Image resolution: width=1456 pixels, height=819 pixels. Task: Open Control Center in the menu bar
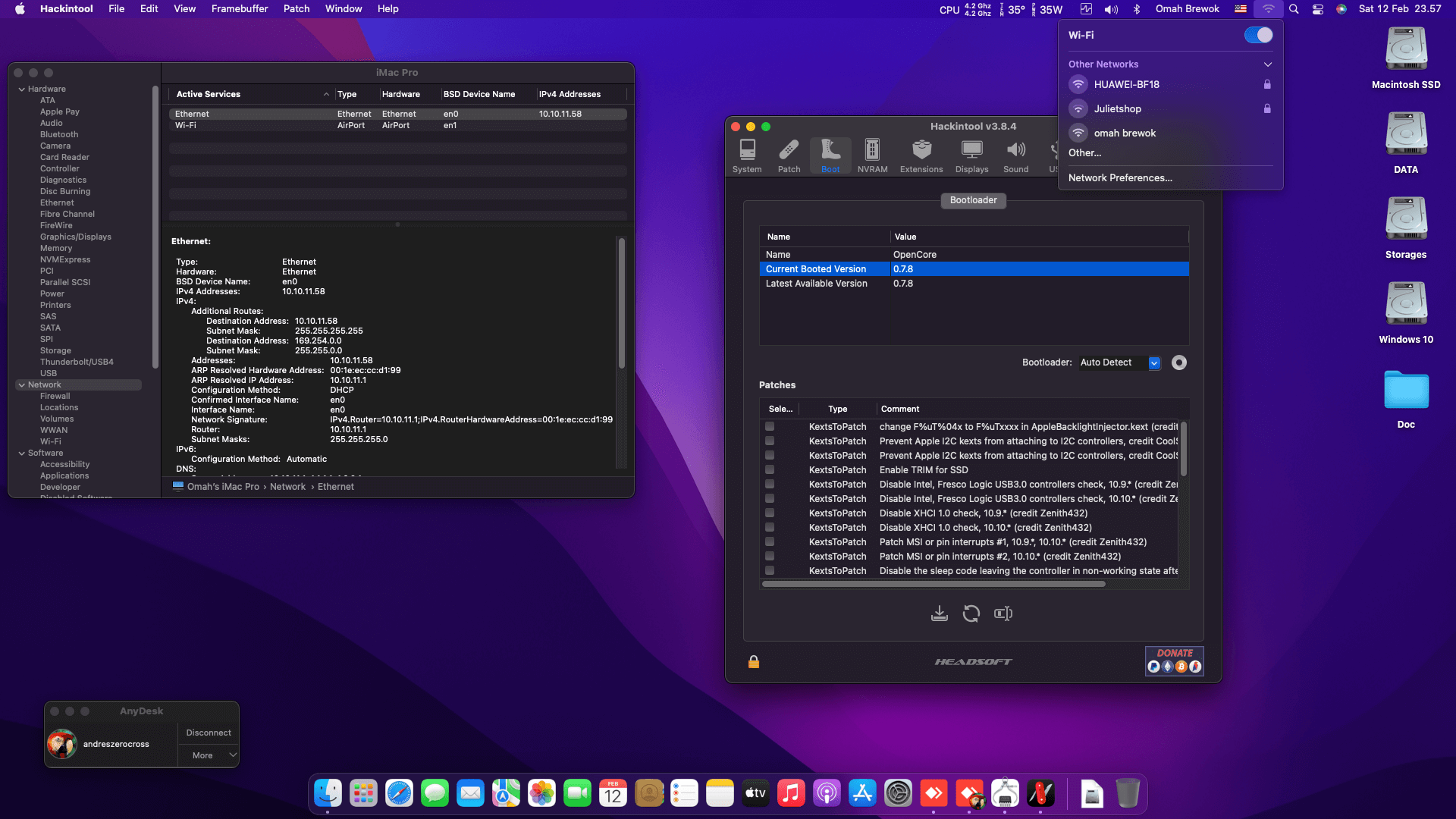[1318, 9]
